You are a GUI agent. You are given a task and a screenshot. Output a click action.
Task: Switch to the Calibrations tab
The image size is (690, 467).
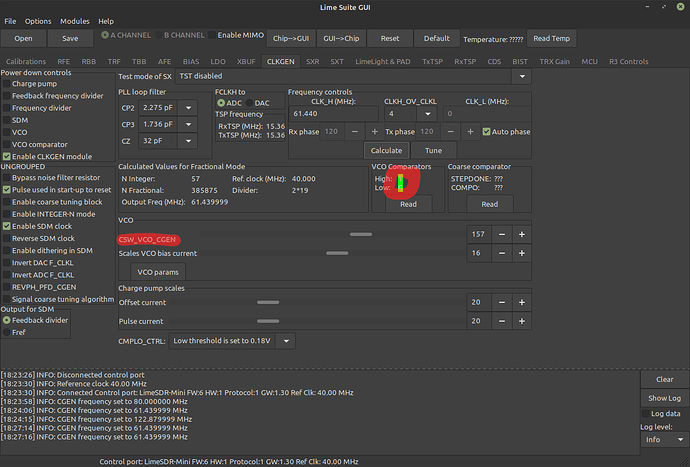(26, 62)
